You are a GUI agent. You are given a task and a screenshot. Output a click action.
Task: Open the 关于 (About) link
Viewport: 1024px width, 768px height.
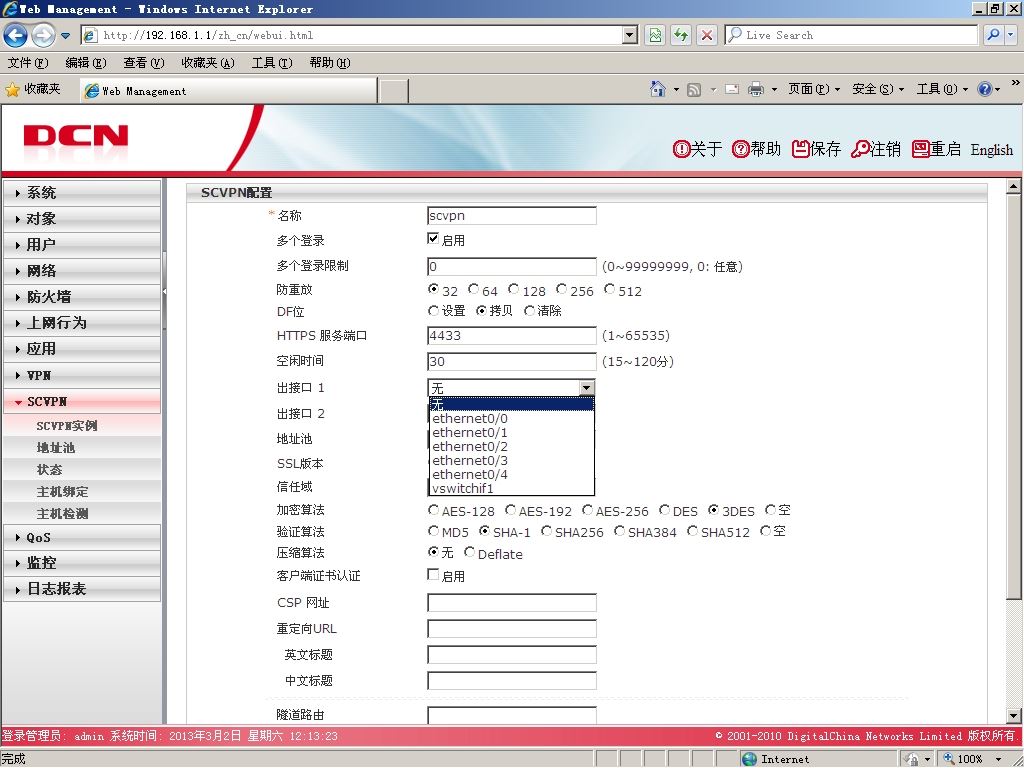697,150
